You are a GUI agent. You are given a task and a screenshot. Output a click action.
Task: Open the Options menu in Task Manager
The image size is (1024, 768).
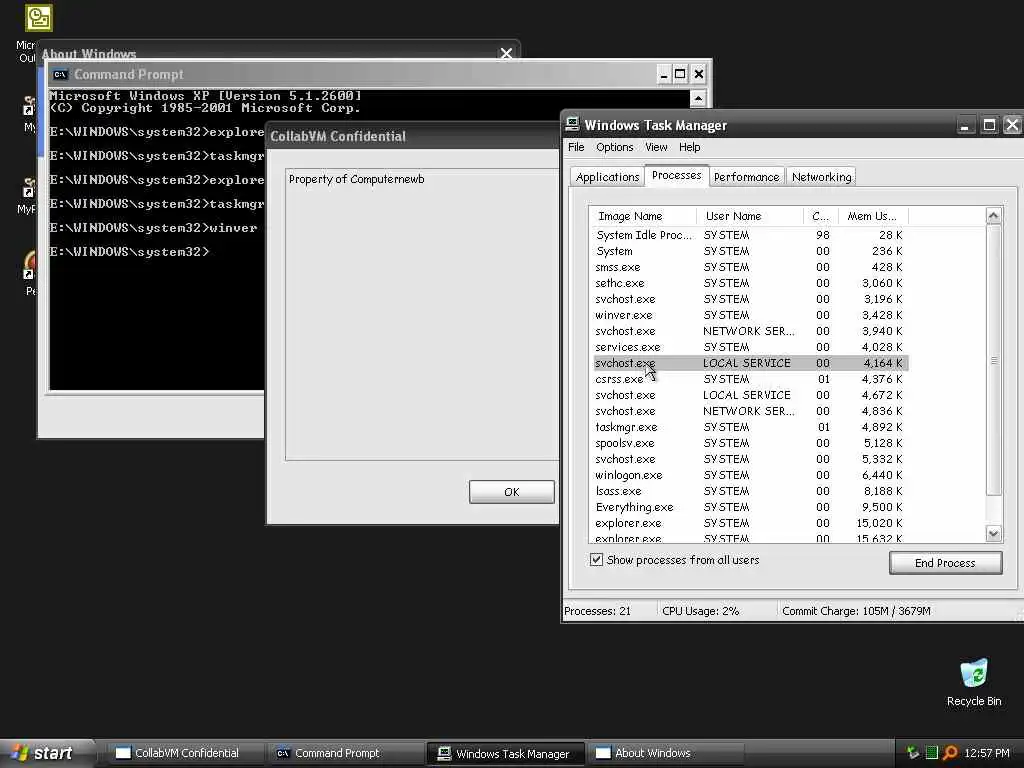pos(615,147)
